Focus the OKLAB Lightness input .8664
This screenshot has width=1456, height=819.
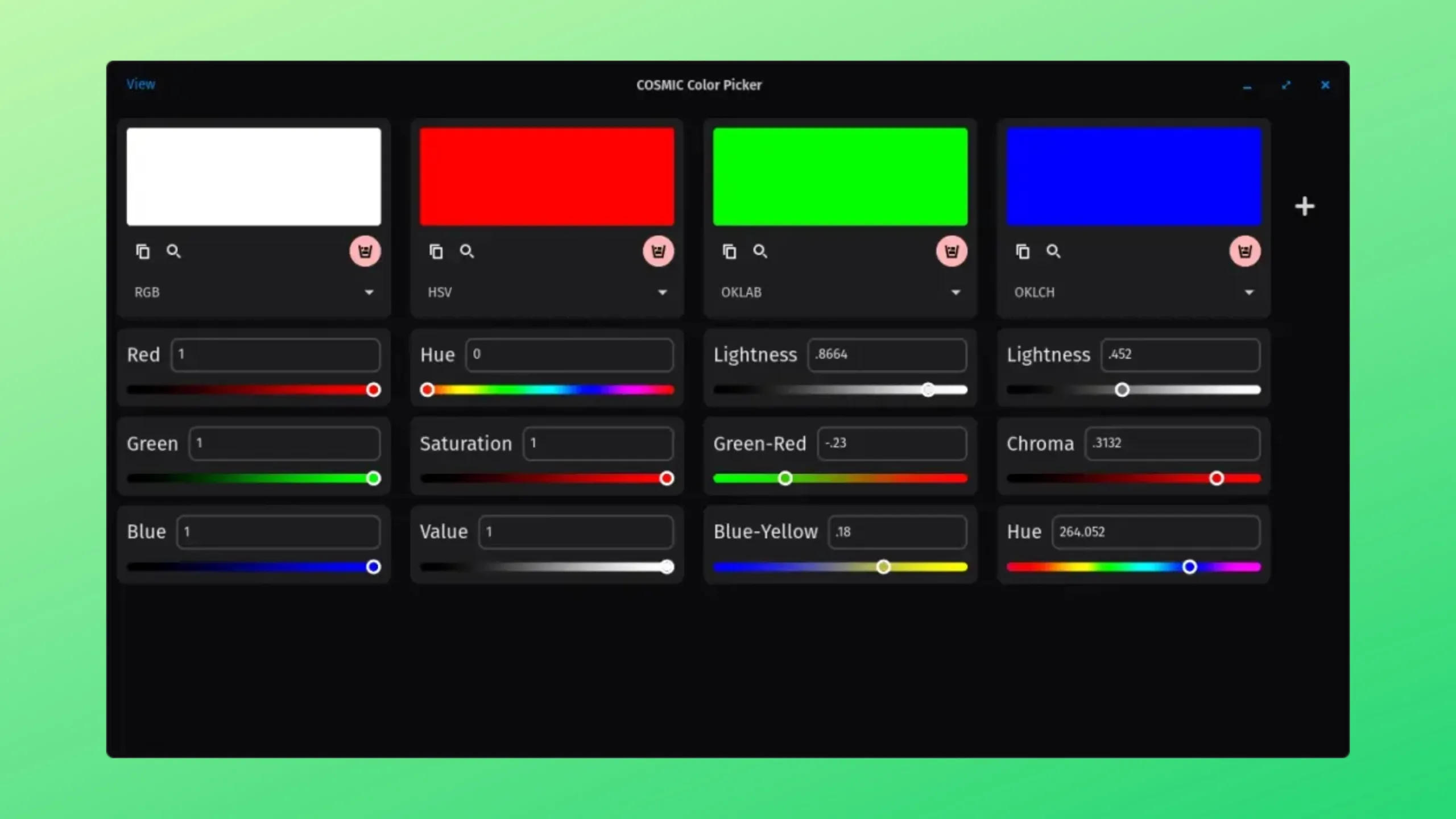(887, 355)
